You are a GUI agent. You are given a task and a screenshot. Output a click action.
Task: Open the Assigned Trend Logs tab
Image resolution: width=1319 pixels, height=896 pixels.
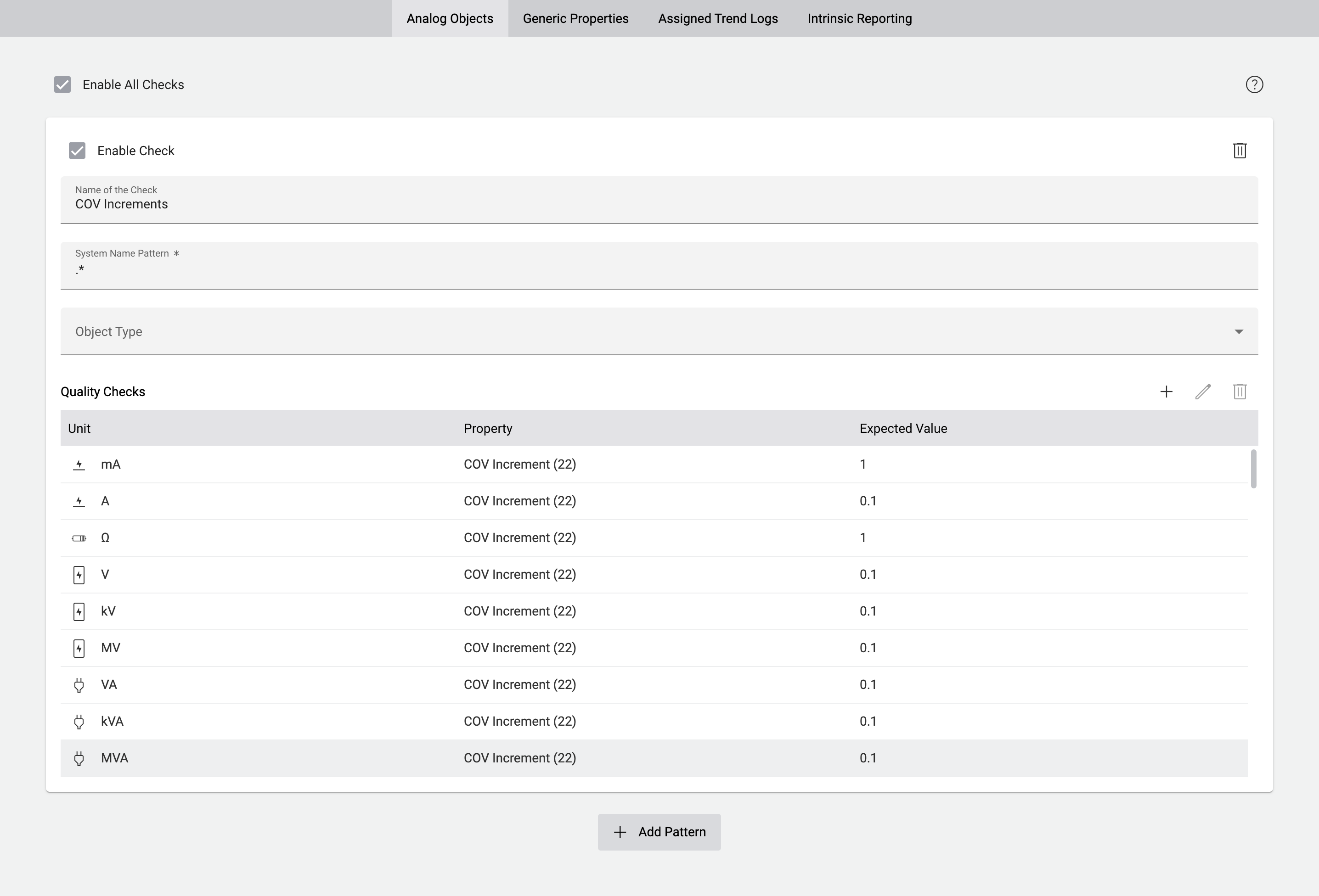click(x=717, y=19)
